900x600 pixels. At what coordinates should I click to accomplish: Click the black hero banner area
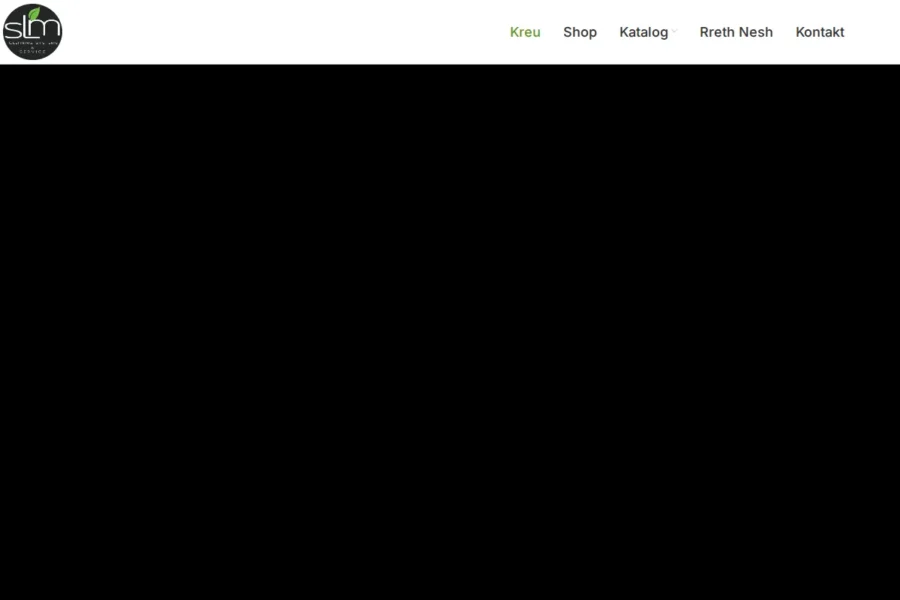[450, 332]
